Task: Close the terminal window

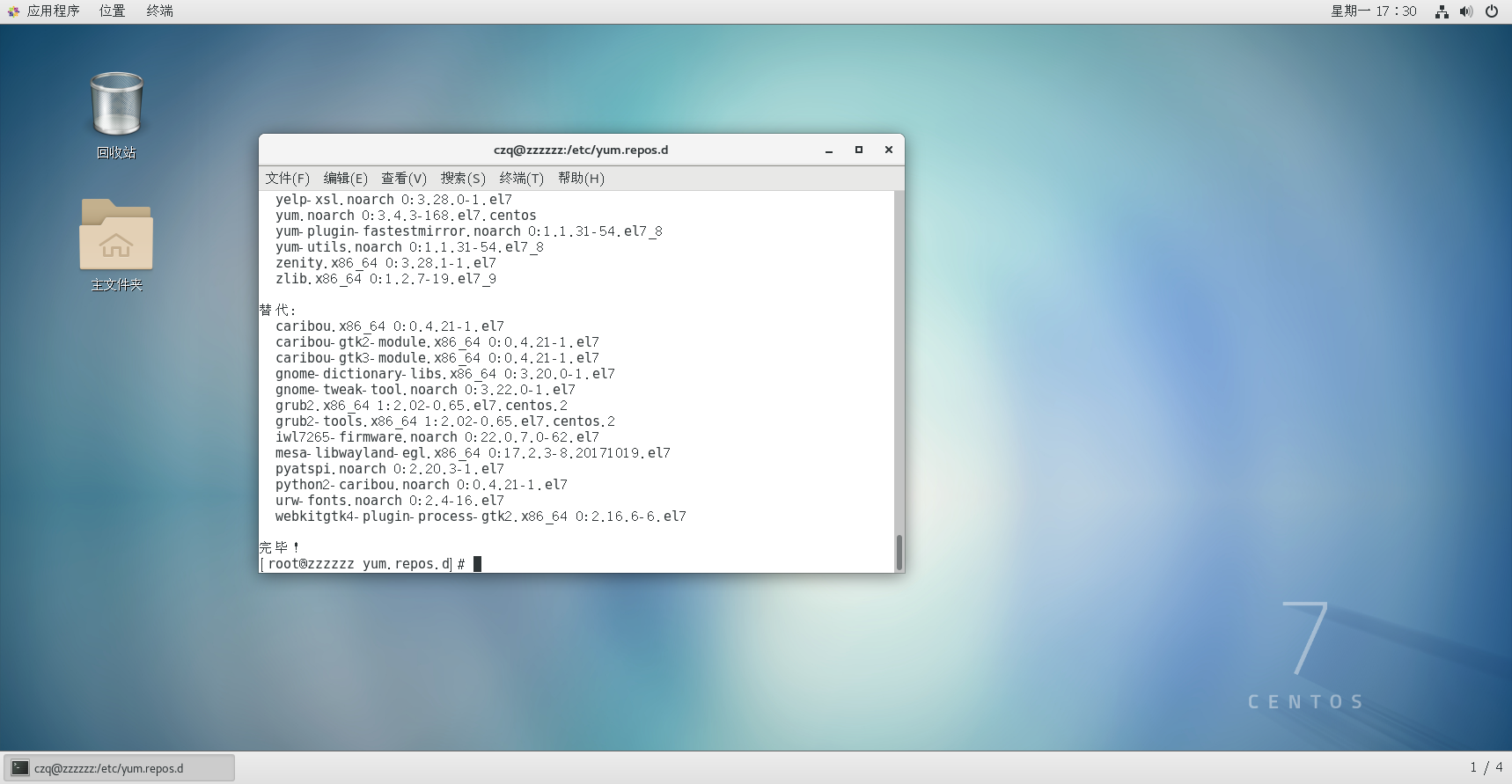Action: (x=889, y=150)
